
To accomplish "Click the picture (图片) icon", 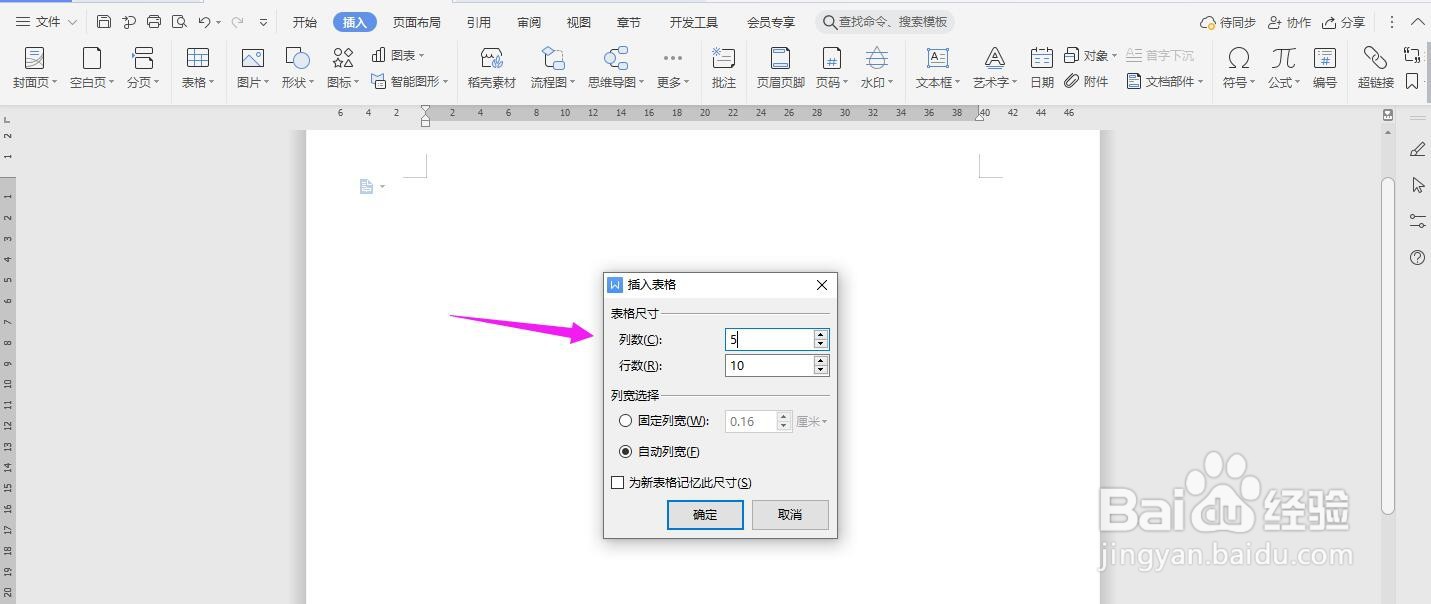I will click(x=253, y=58).
